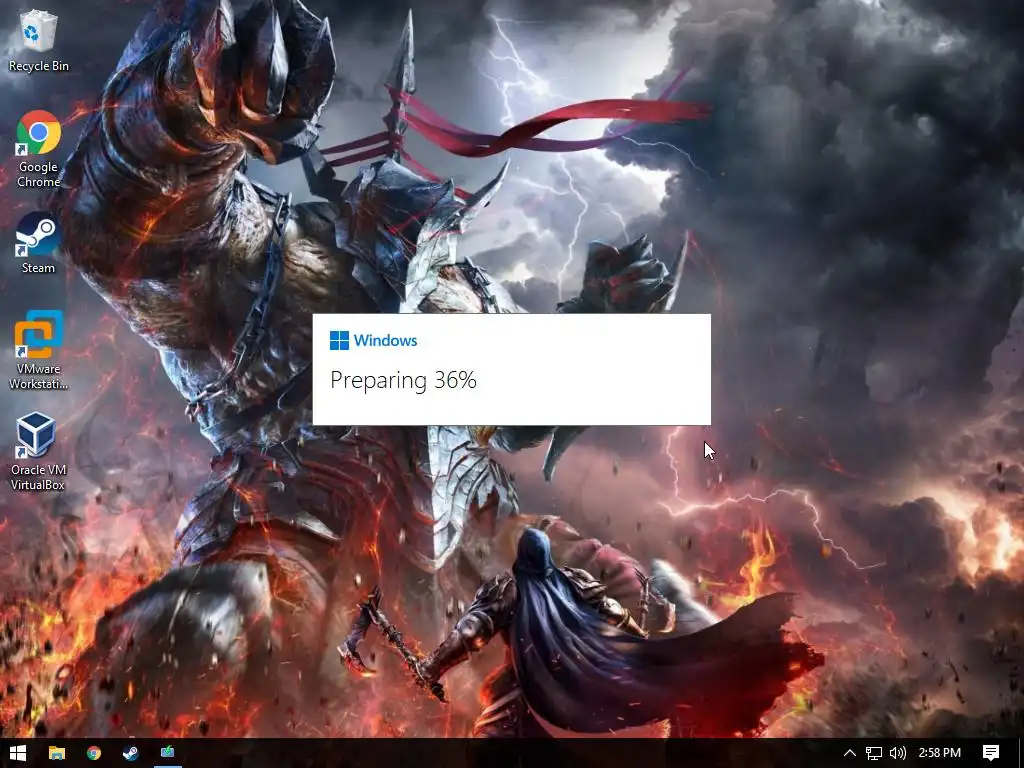
Task: Open File Explorer from the taskbar
Action: pyautogui.click(x=57, y=753)
